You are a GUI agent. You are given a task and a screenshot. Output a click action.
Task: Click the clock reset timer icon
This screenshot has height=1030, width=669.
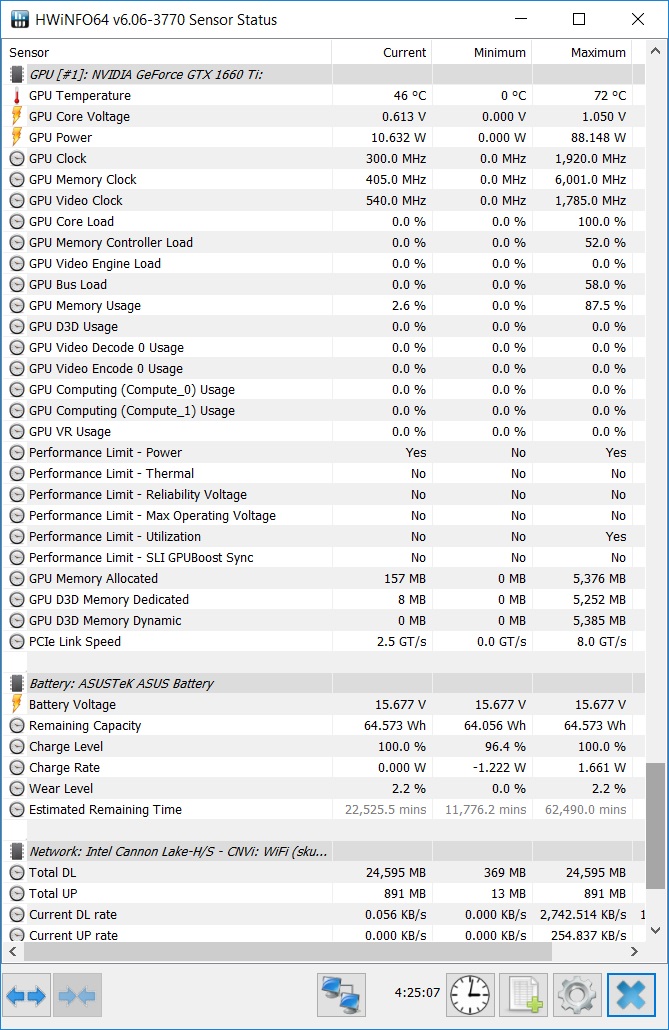pyautogui.click(x=471, y=995)
